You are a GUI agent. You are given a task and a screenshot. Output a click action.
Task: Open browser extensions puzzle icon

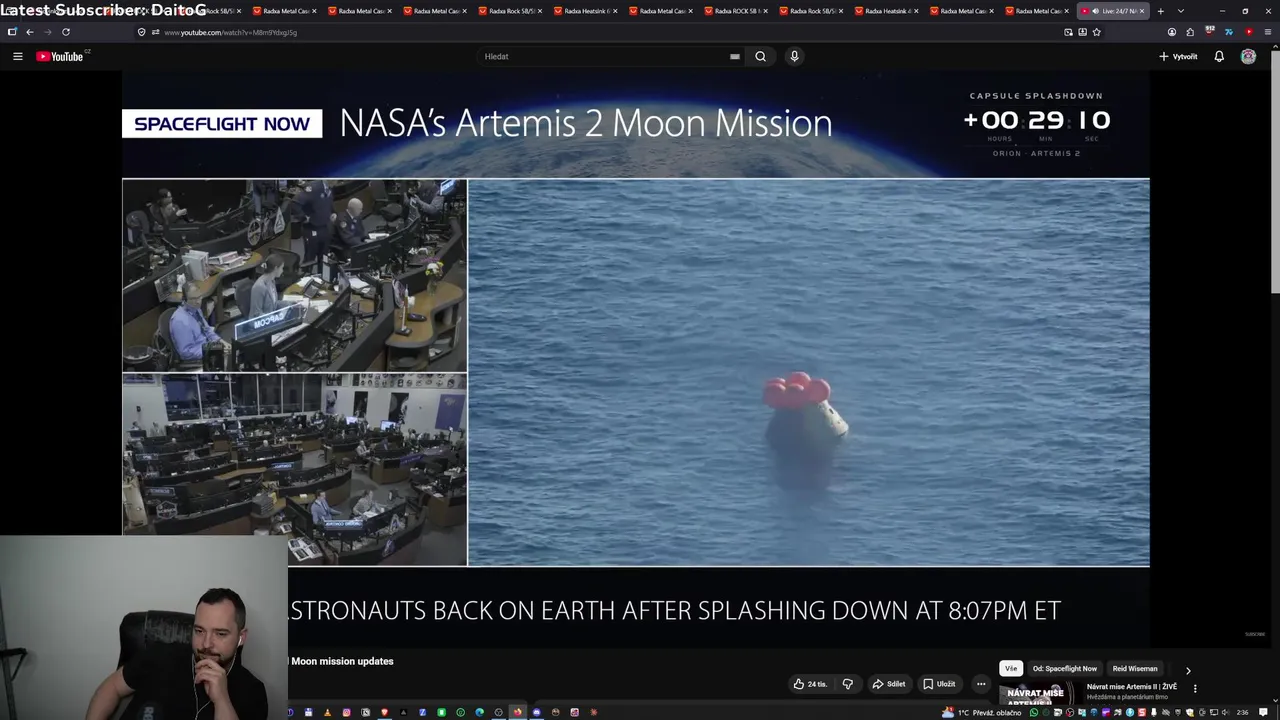(1190, 32)
